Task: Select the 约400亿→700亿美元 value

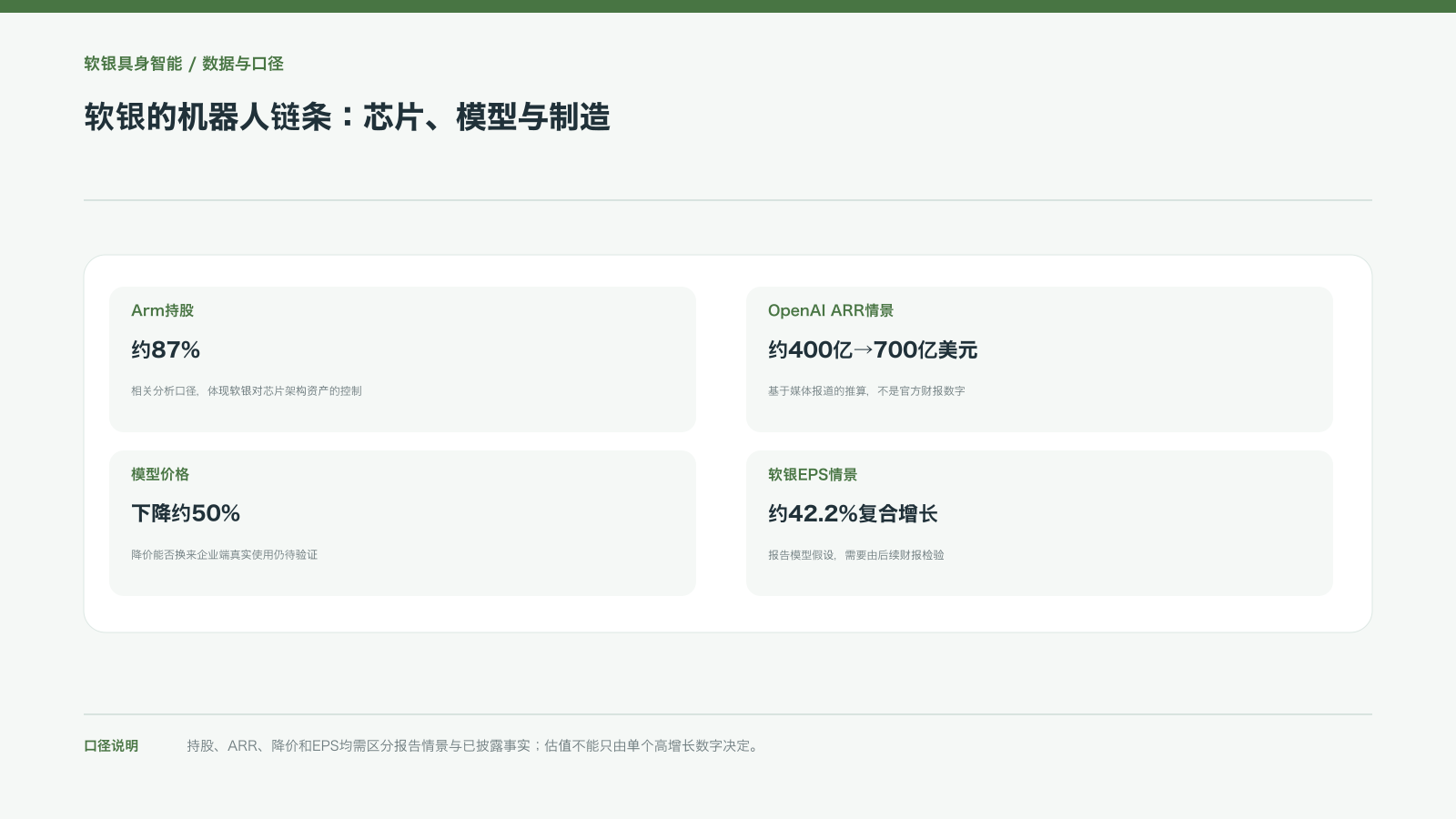Action: point(873,349)
